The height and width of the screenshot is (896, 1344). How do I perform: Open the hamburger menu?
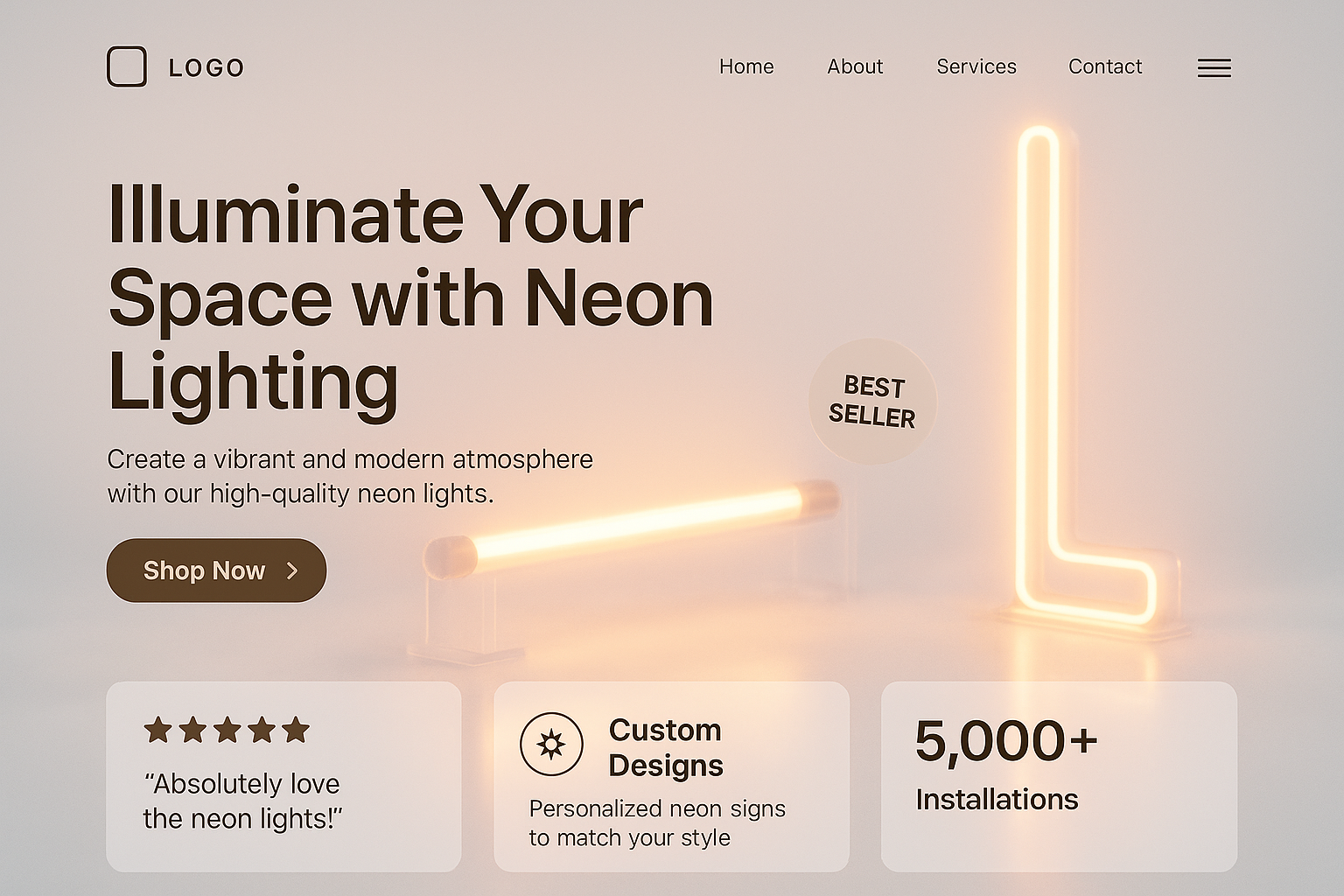pos(1214,68)
